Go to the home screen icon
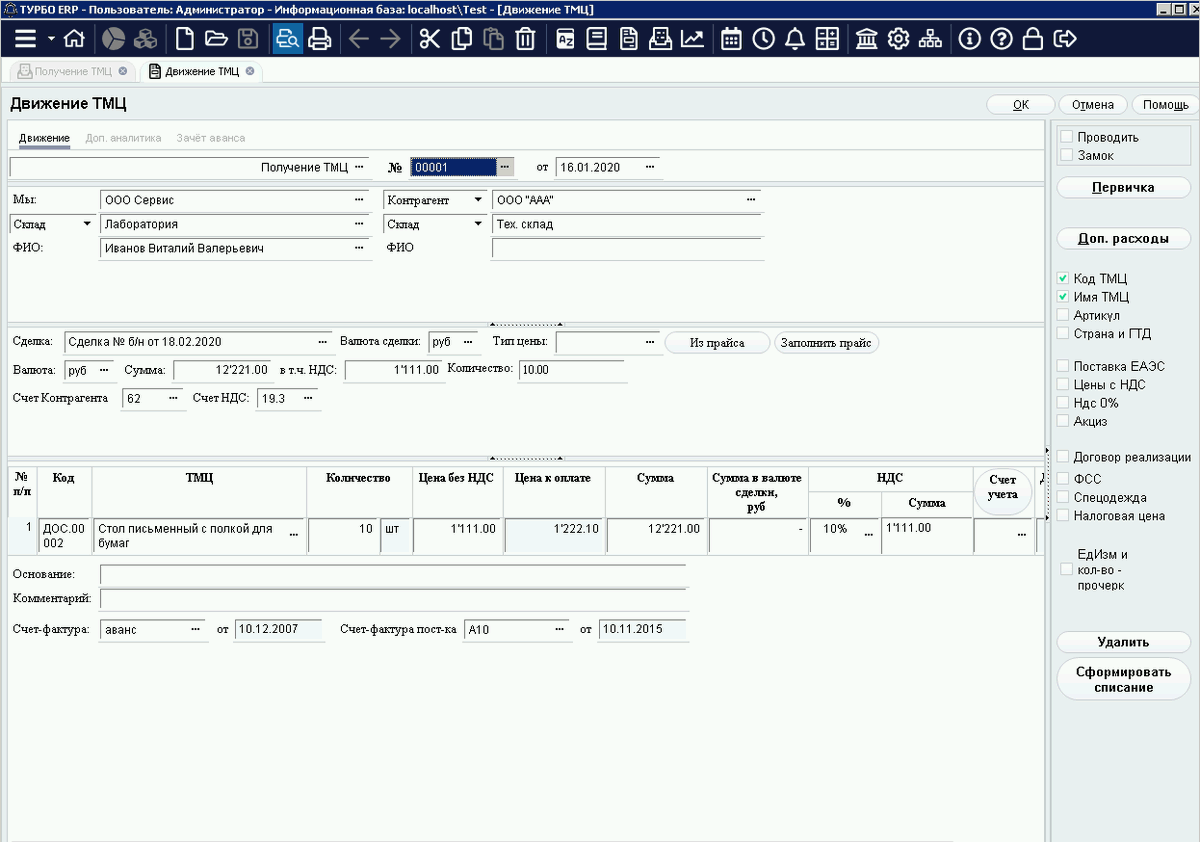Screen dimensions: 1200x842 74,39
